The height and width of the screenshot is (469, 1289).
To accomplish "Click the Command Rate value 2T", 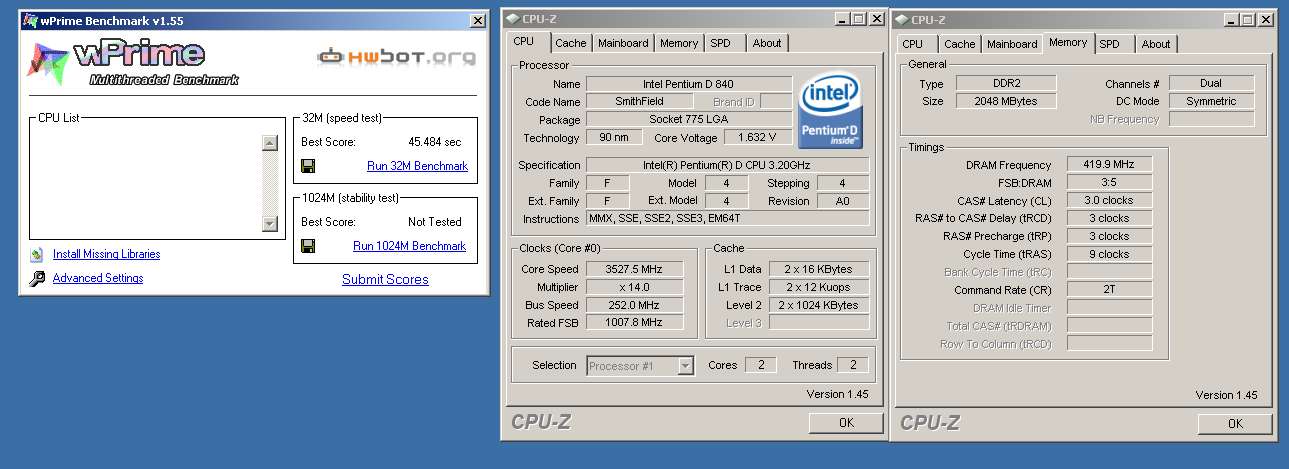I will [x=1109, y=291].
